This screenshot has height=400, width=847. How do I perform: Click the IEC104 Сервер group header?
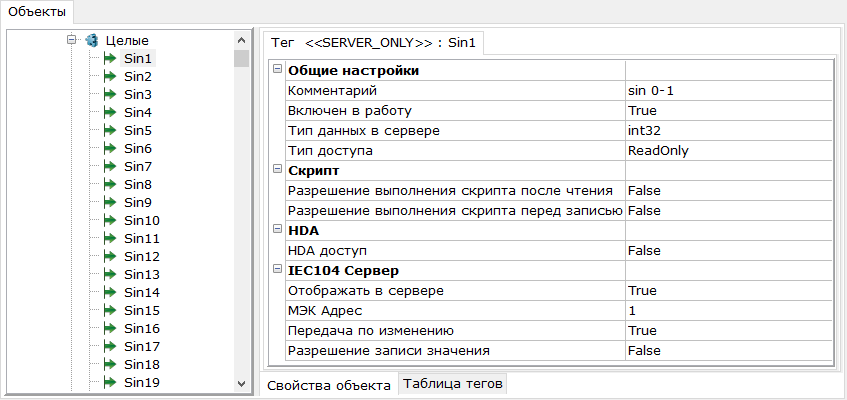pyautogui.click(x=344, y=270)
